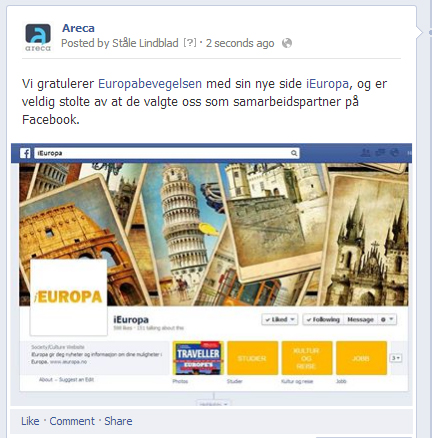Open the Traveller photos thumbnail
Viewport: 432px width, 438px height.
tap(198, 358)
